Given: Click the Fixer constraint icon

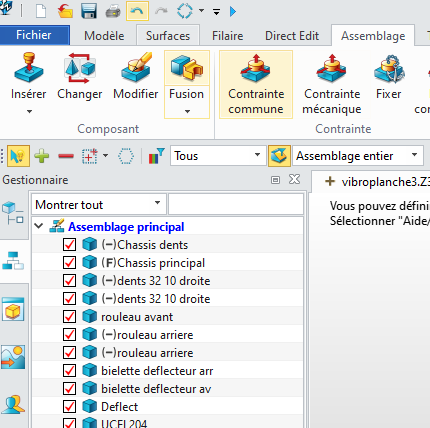Looking at the screenshot, I should point(389,76).
